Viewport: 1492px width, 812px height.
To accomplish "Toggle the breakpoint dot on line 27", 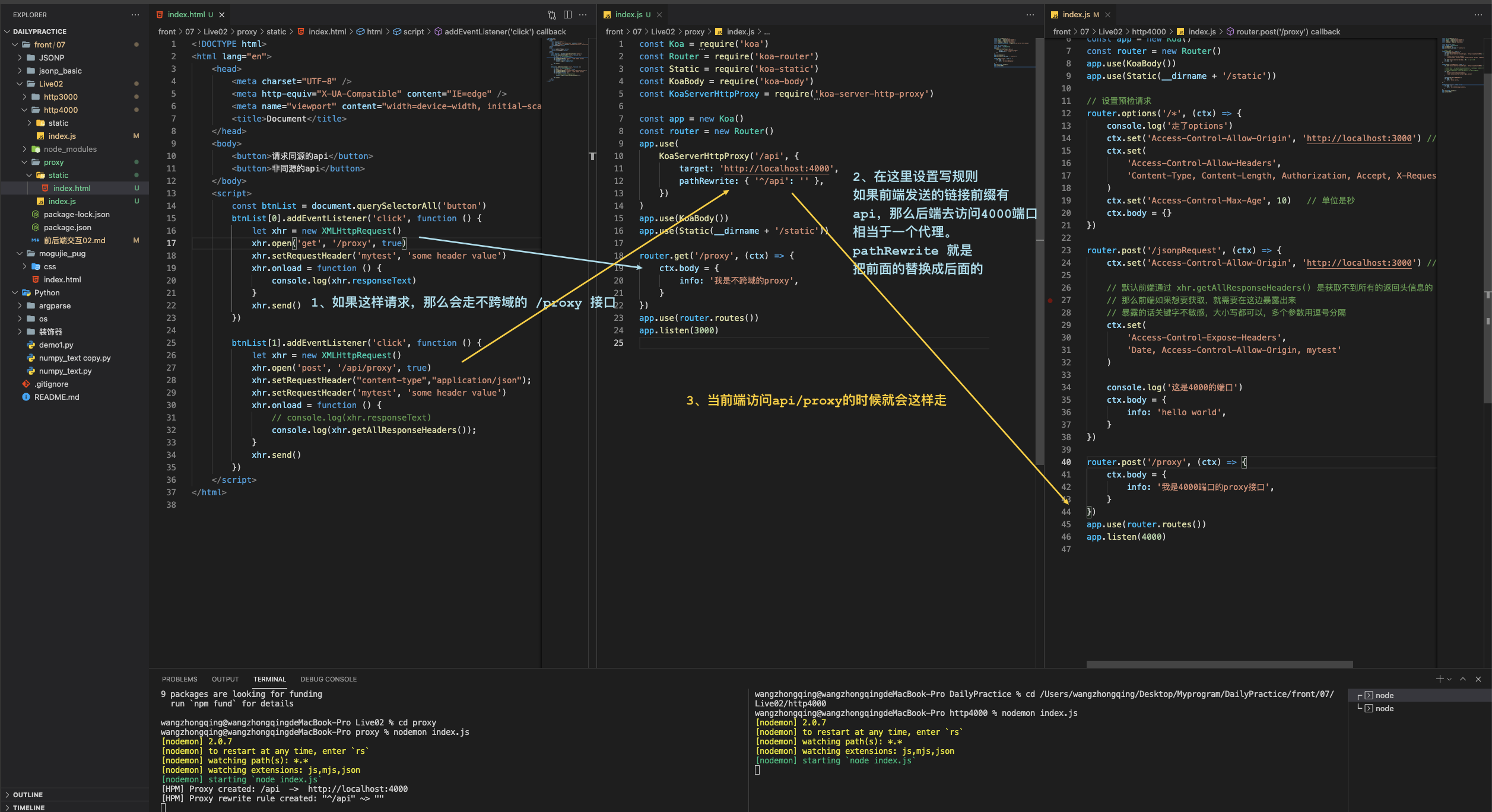I will click(1050, 300).
